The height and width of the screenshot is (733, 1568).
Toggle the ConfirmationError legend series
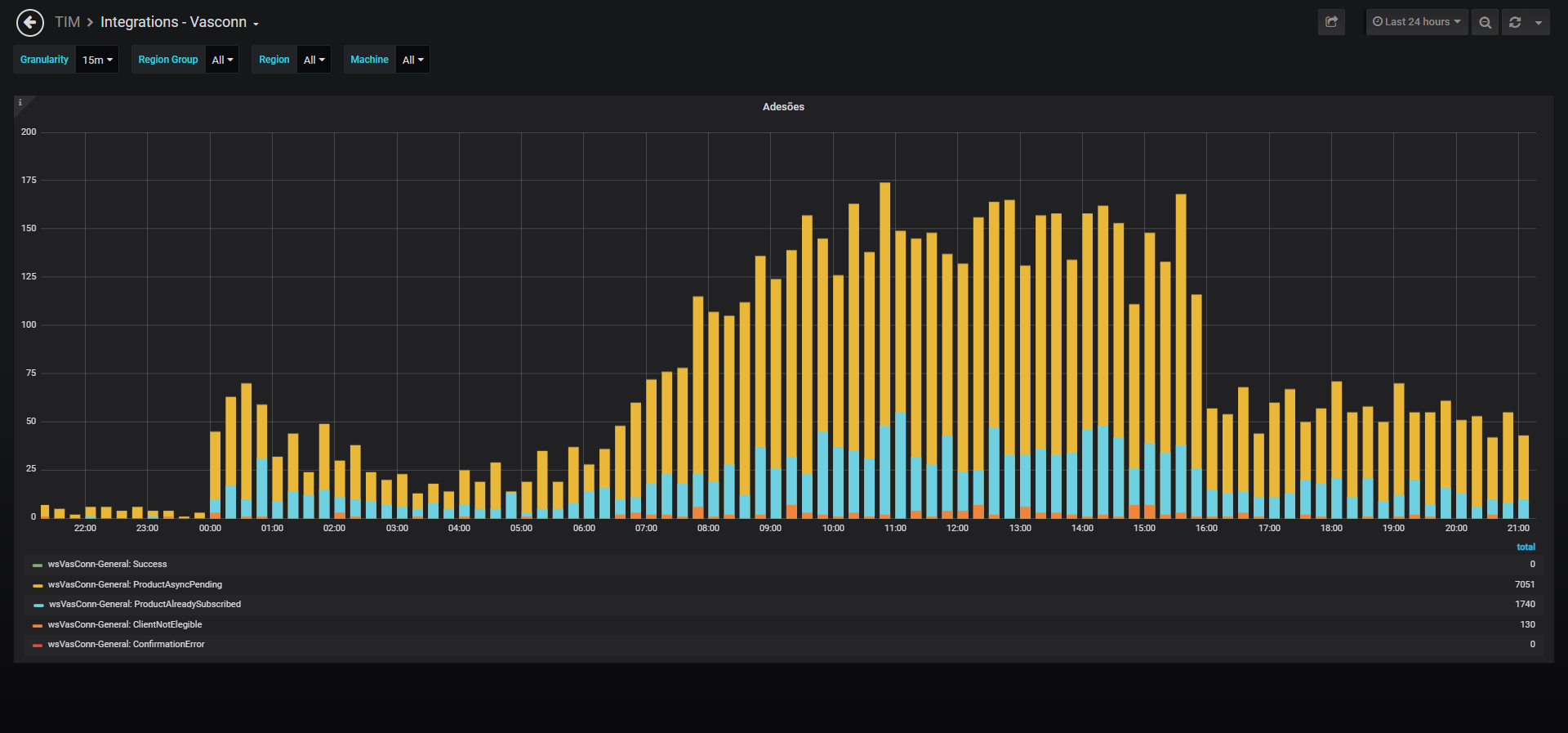[126, 645]
